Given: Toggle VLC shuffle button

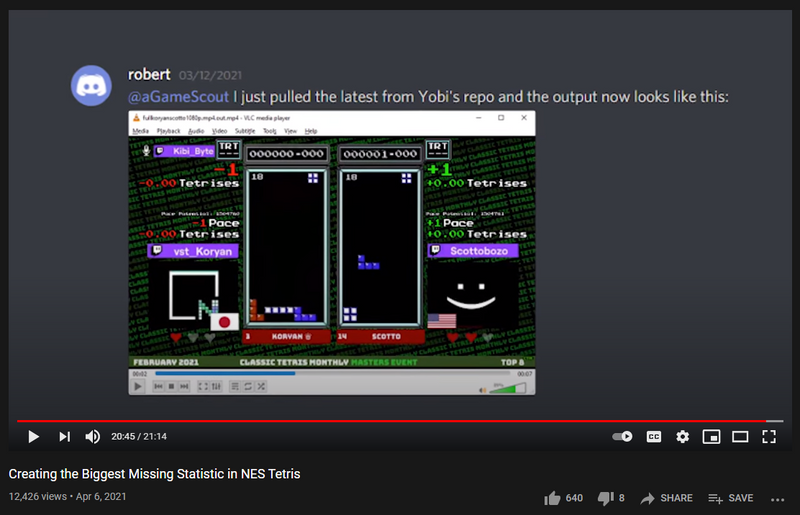Looking at the screenshot, I should 261,386.
